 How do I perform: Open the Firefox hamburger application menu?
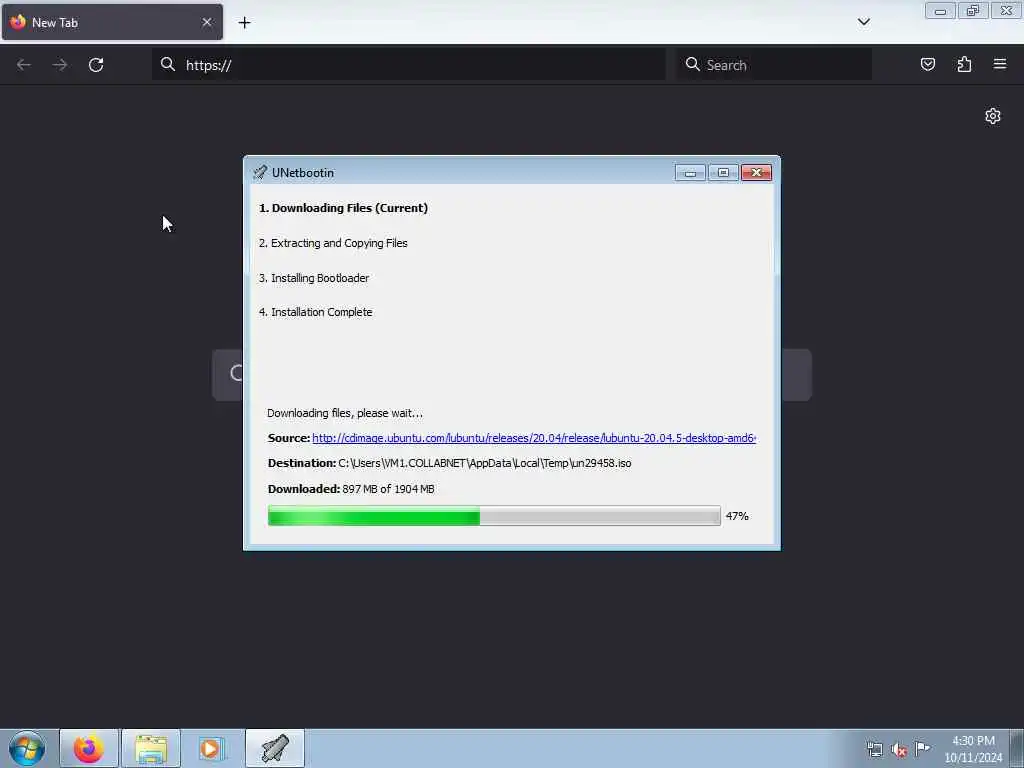pos(1000,64)
